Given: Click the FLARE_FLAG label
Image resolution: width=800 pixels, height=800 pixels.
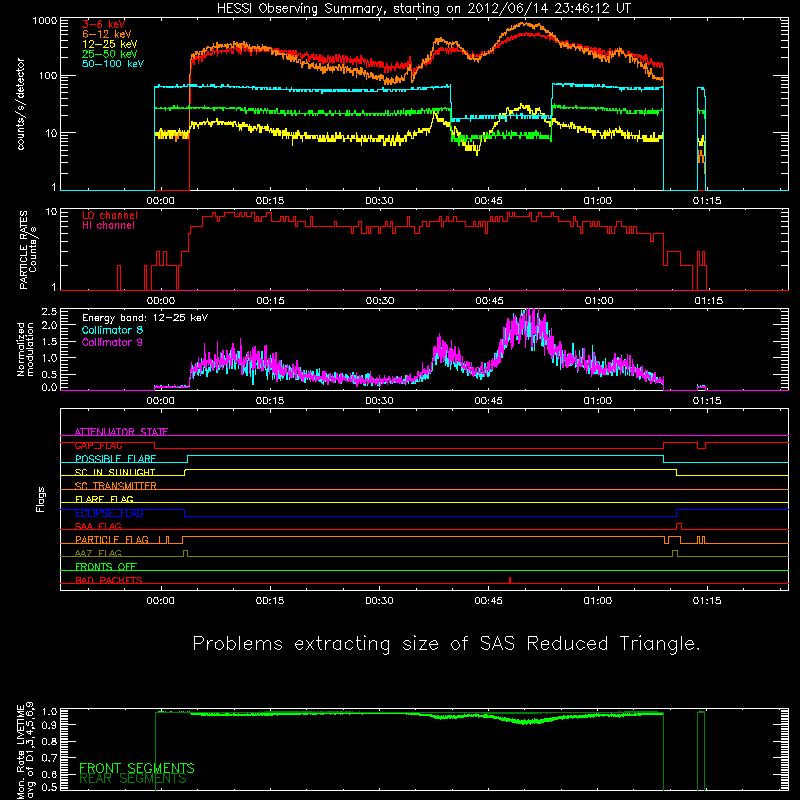Looking at the screenshot, I should tap(104, 499).
